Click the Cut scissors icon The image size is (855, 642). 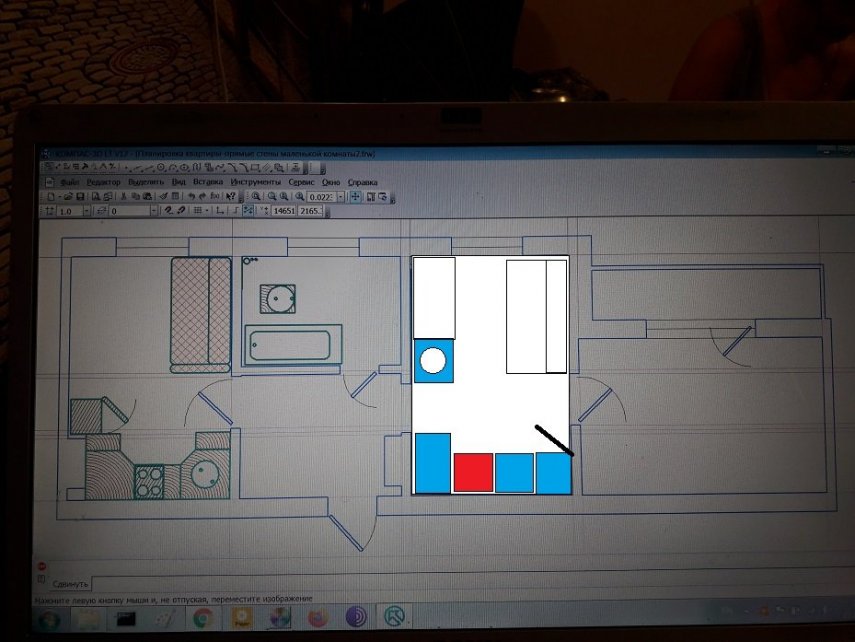120,197
